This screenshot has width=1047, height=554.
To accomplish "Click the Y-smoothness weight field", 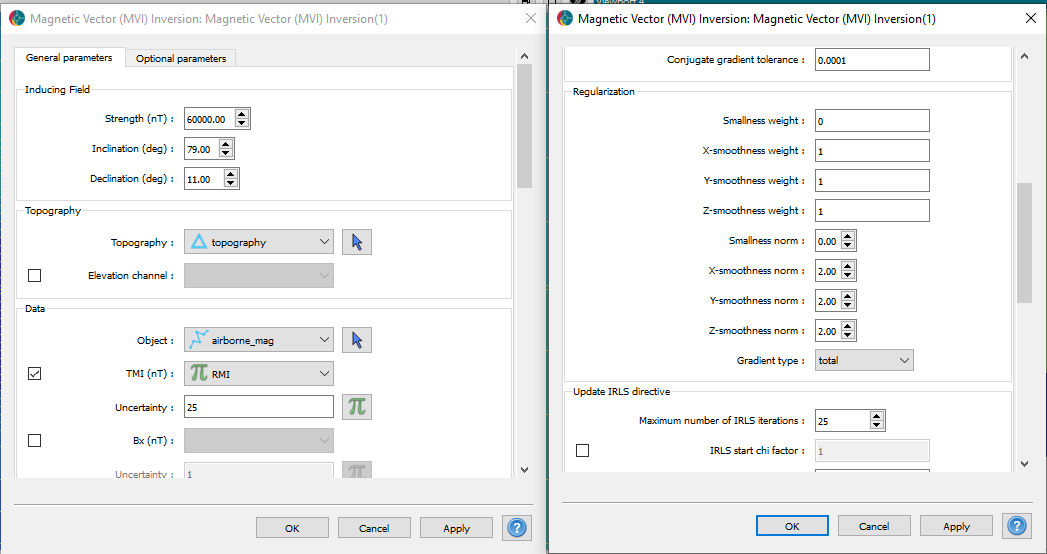I will 872,181.
